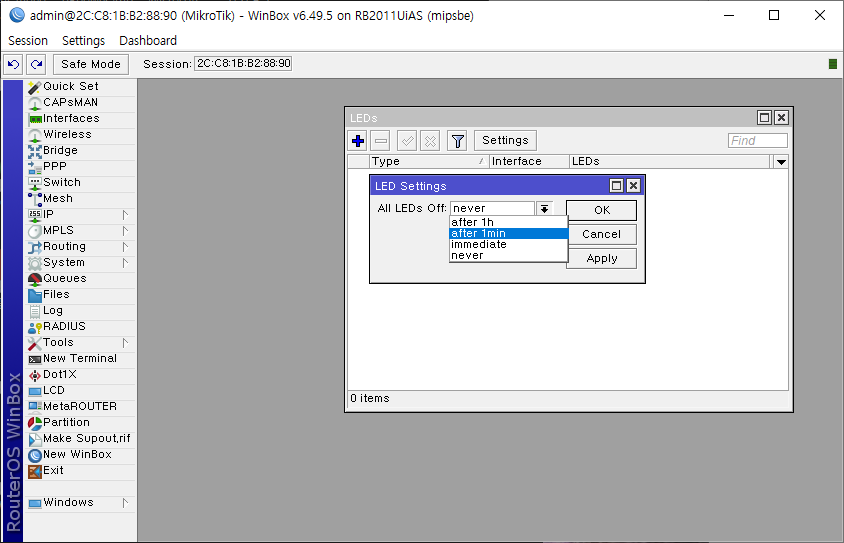This screenshot has width=844, height=543.
Task: Open the Interfaces list
Action: point(81,118)
